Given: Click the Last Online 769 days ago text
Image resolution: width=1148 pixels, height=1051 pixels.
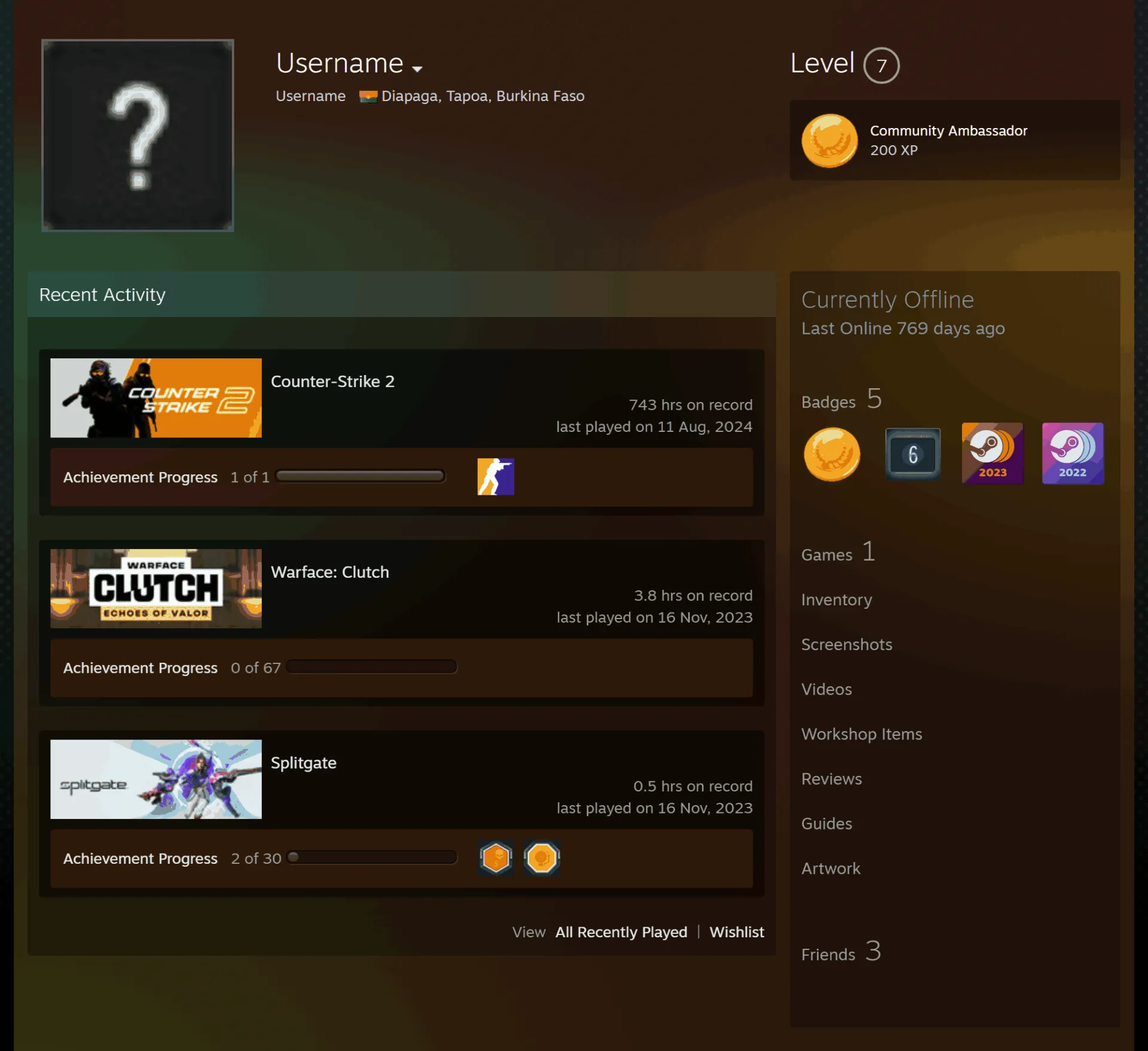Looking at the screenshot, I should pos(903,328).
